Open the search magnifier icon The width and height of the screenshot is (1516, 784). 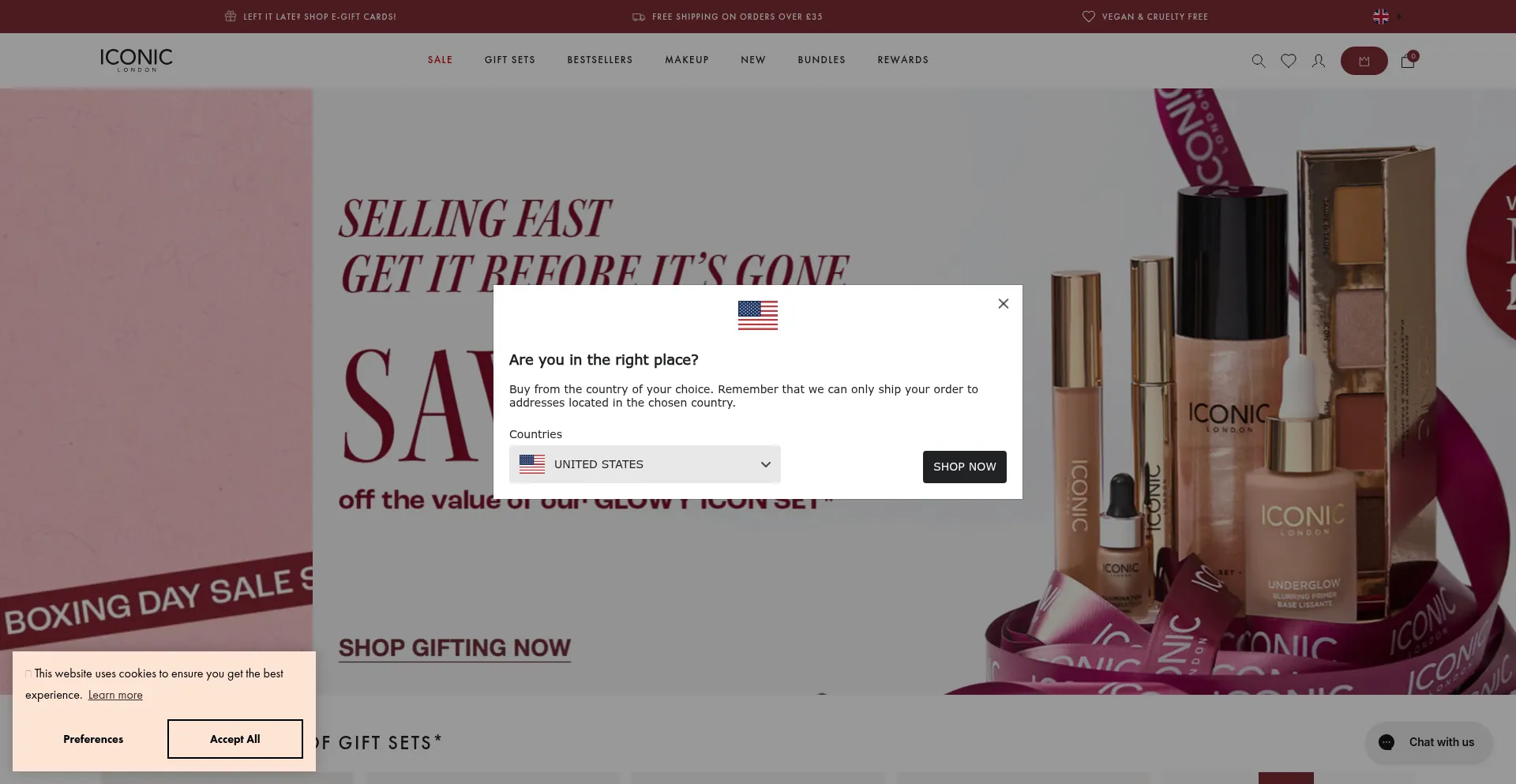1259,61
